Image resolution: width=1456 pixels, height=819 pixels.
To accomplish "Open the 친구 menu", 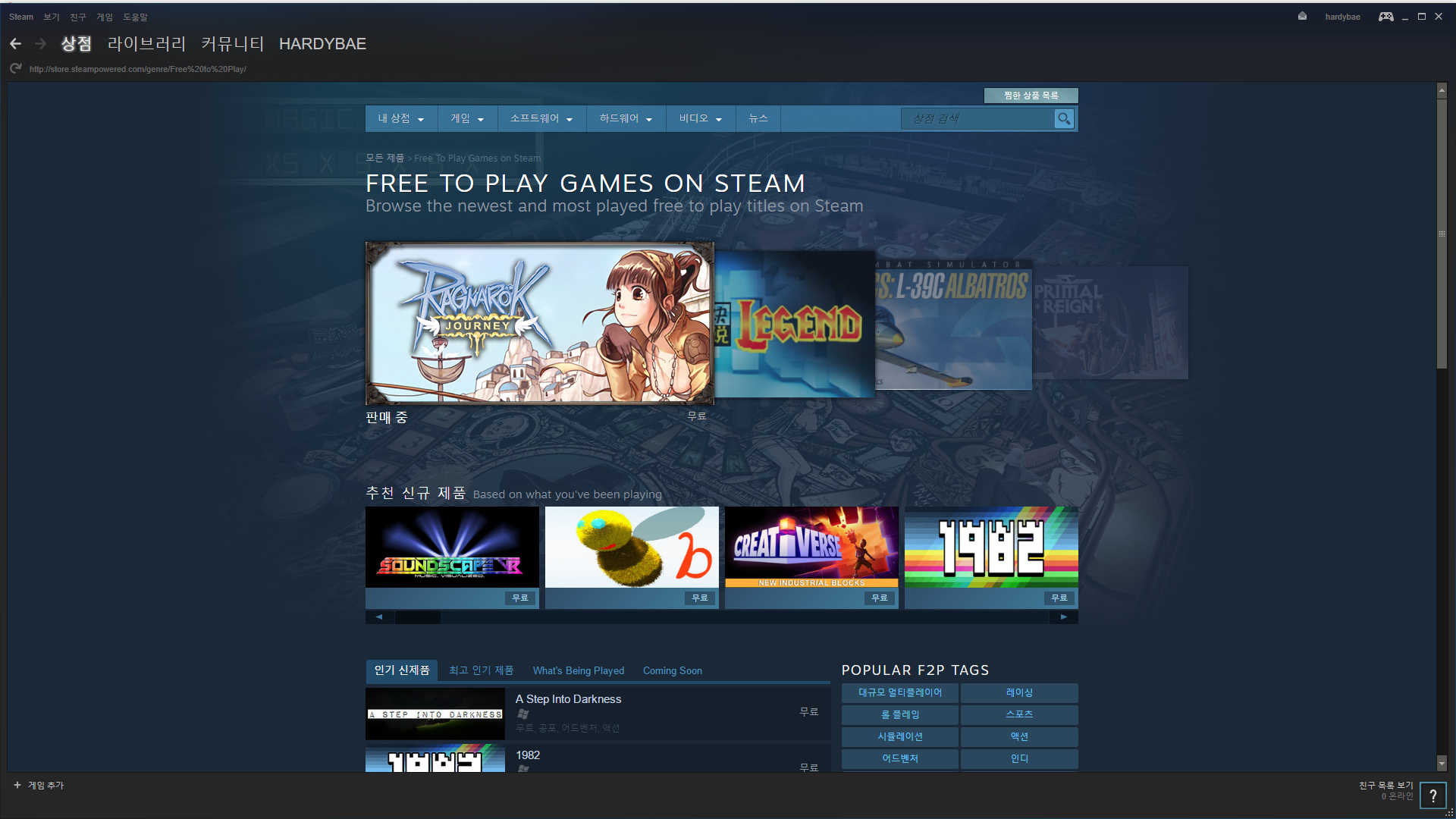I will click(78, 17).
